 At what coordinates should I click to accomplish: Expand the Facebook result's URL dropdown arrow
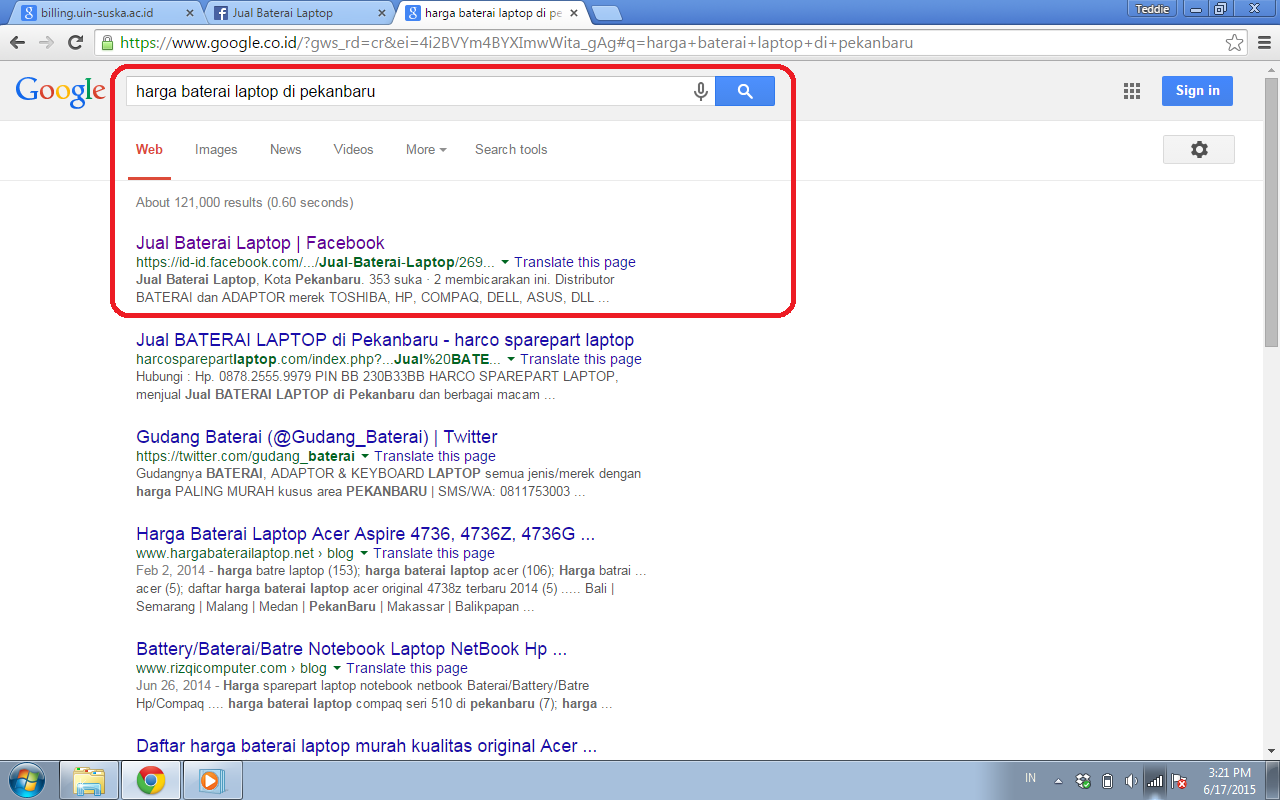[x=505, y=262]
